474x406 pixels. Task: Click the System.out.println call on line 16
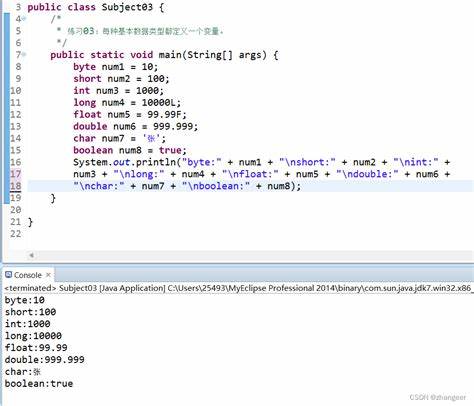pyautogui.click(x=124, y=162)
